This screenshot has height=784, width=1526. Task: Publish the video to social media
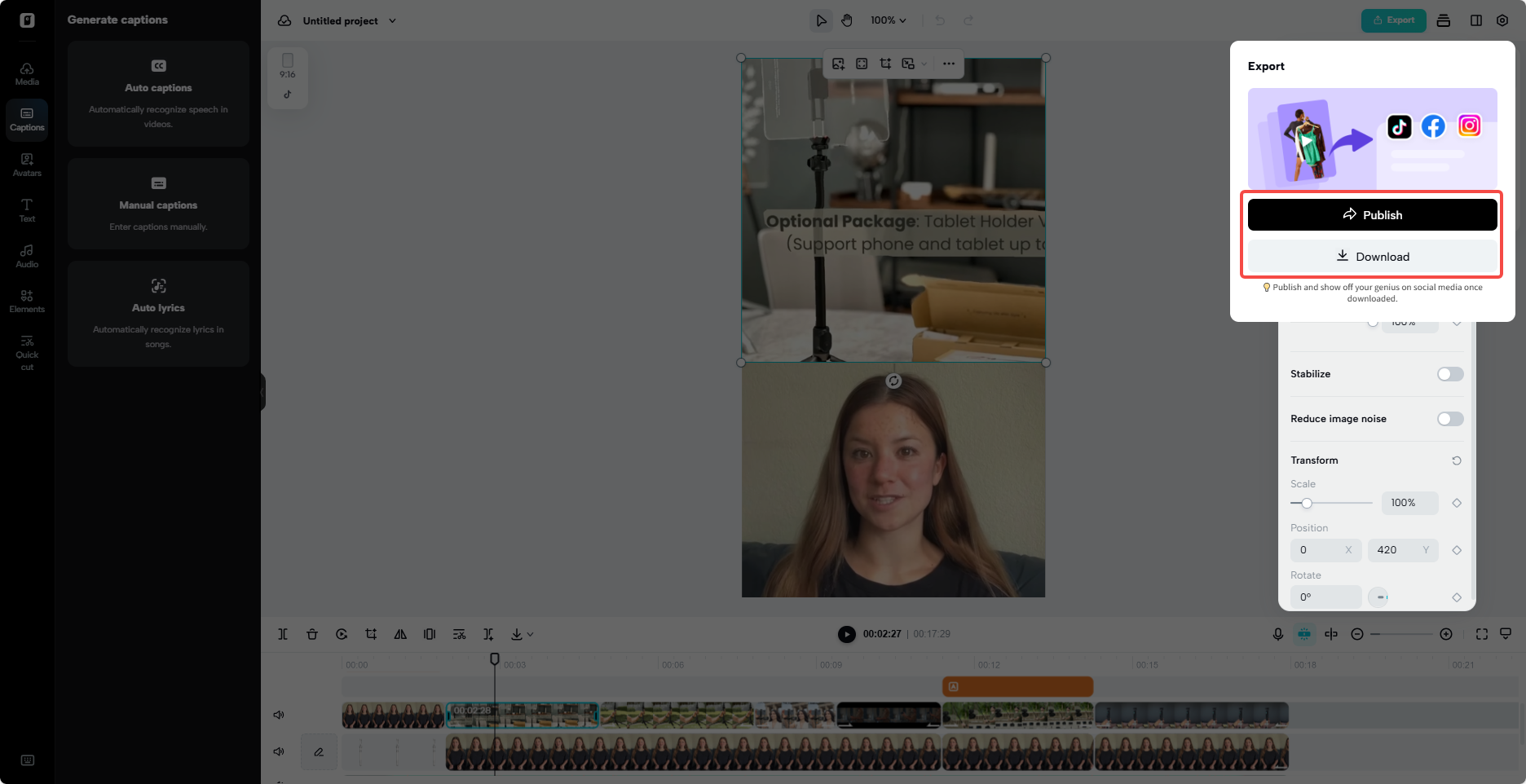point(1373,214)
